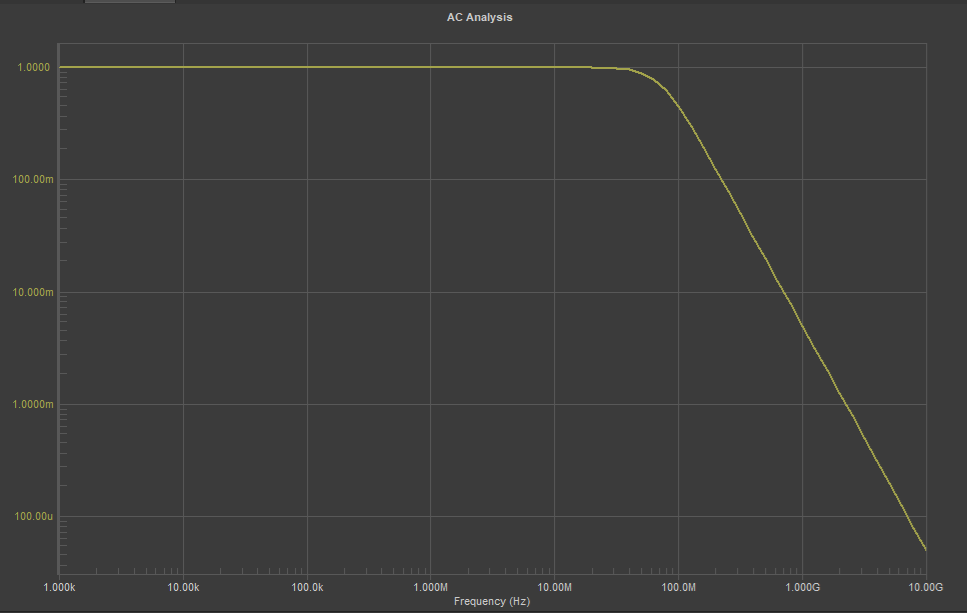Select the 10.000m y-axis label
Image resolution: width=967 pixels, height=613 pixels.
[x=33, y=292]
